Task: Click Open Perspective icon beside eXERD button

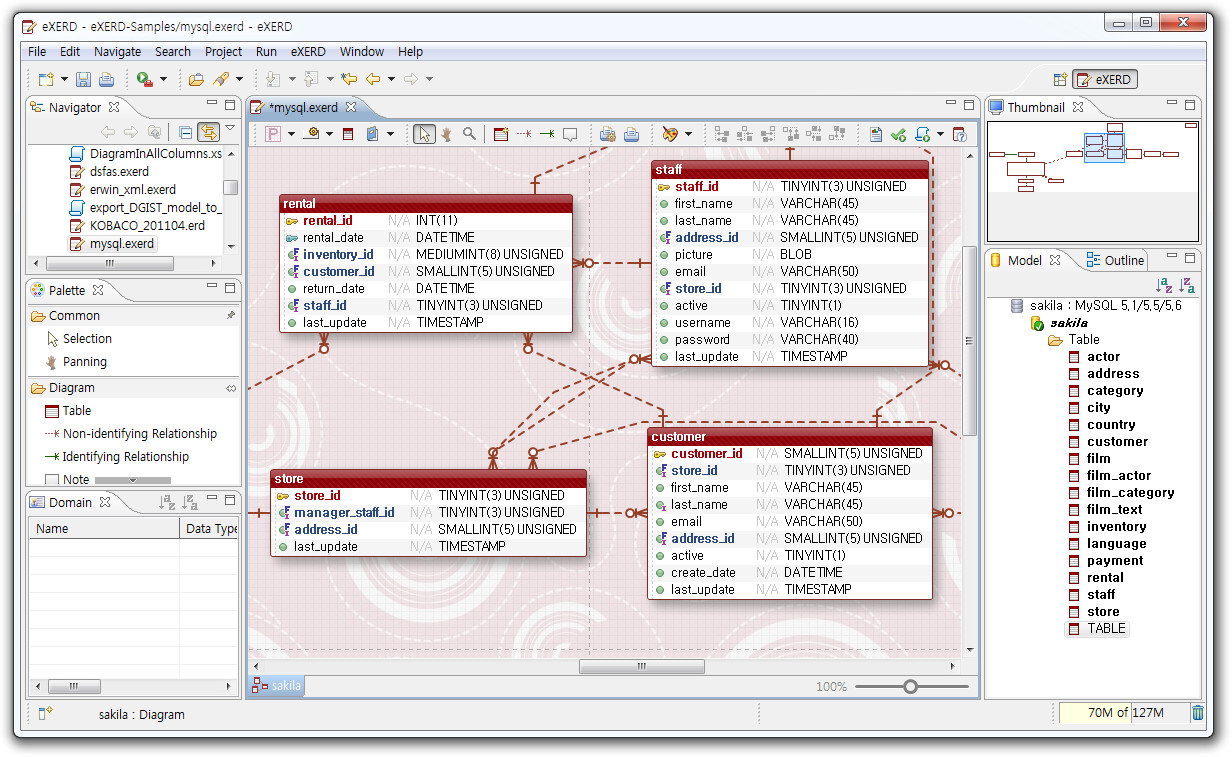Action: 1060,80
